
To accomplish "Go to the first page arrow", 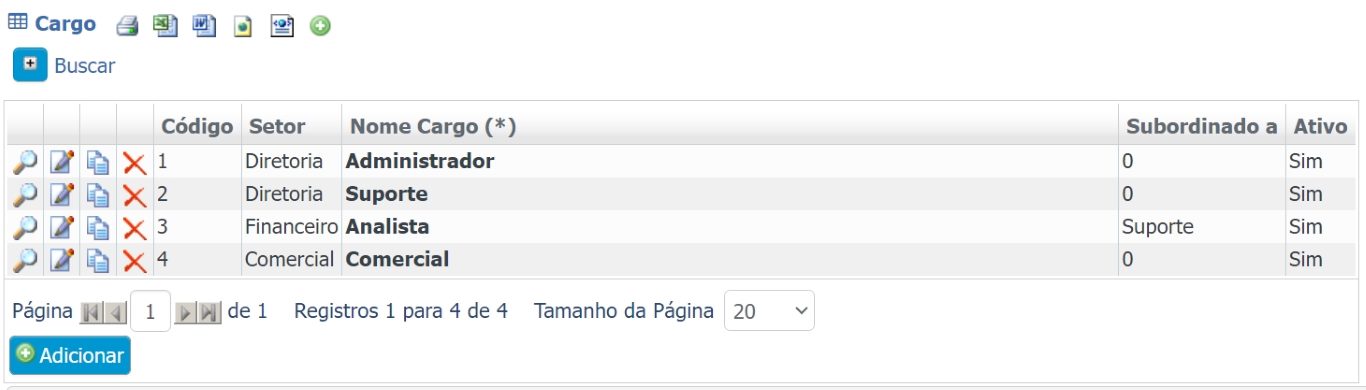I will click(91, 312).
